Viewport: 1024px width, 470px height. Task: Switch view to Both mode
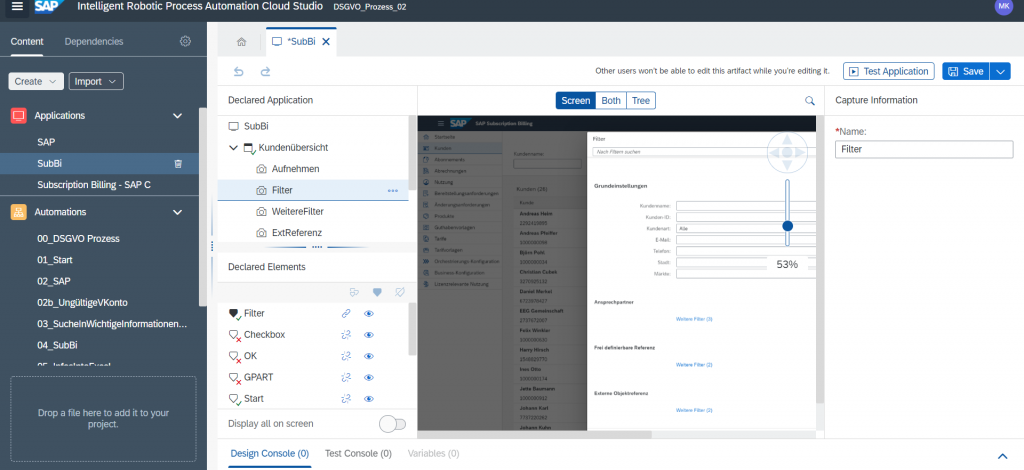click(611, 101)
